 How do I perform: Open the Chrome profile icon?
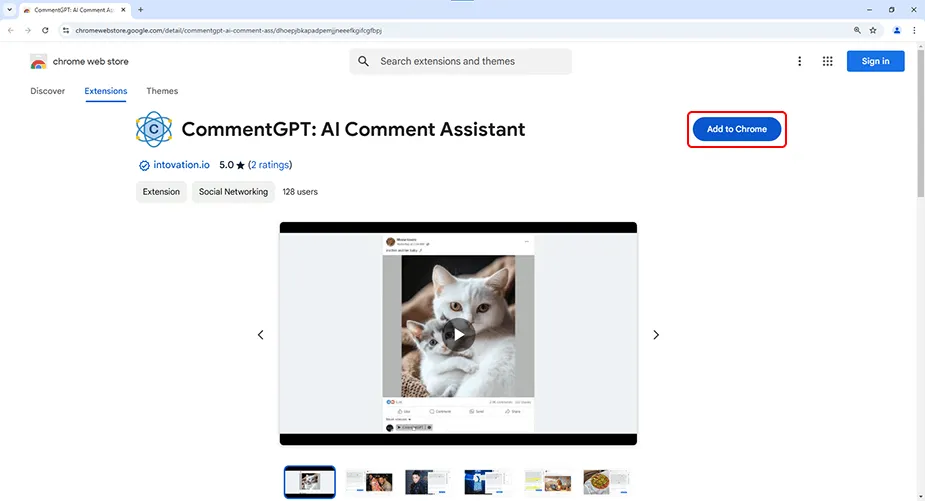897,31
